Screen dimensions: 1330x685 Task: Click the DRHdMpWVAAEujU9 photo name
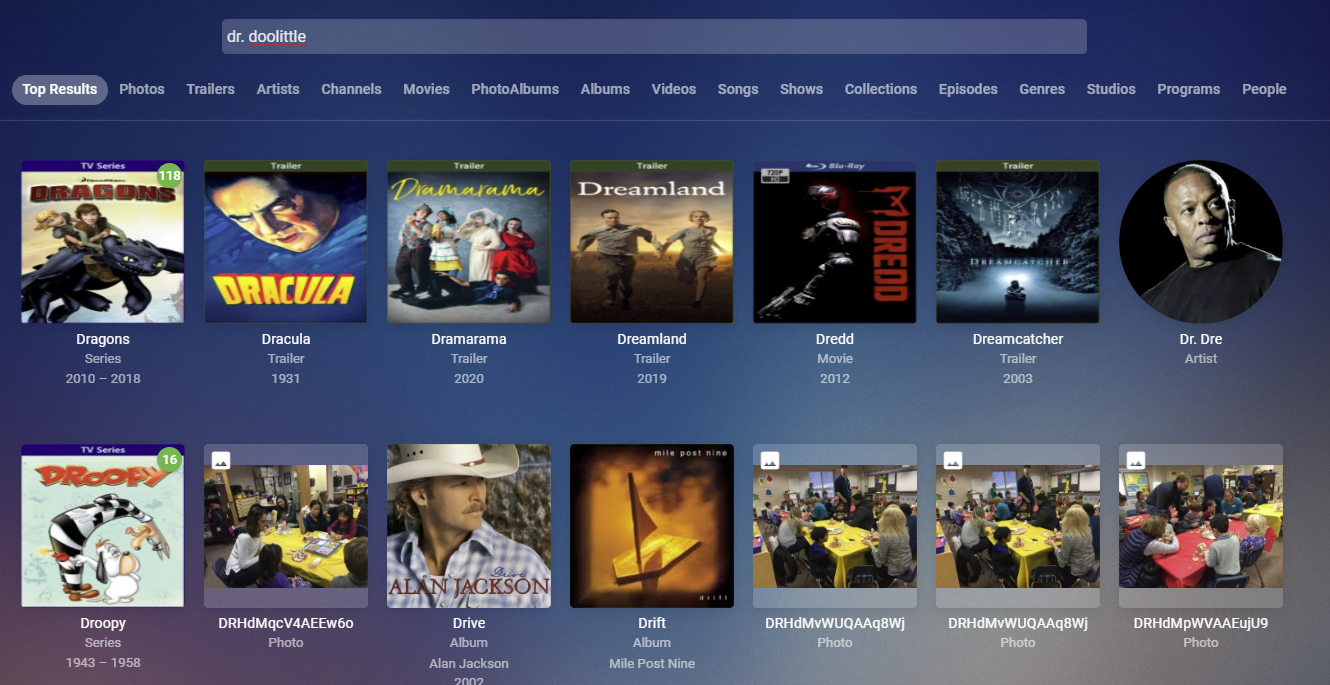coord(1201,623)
